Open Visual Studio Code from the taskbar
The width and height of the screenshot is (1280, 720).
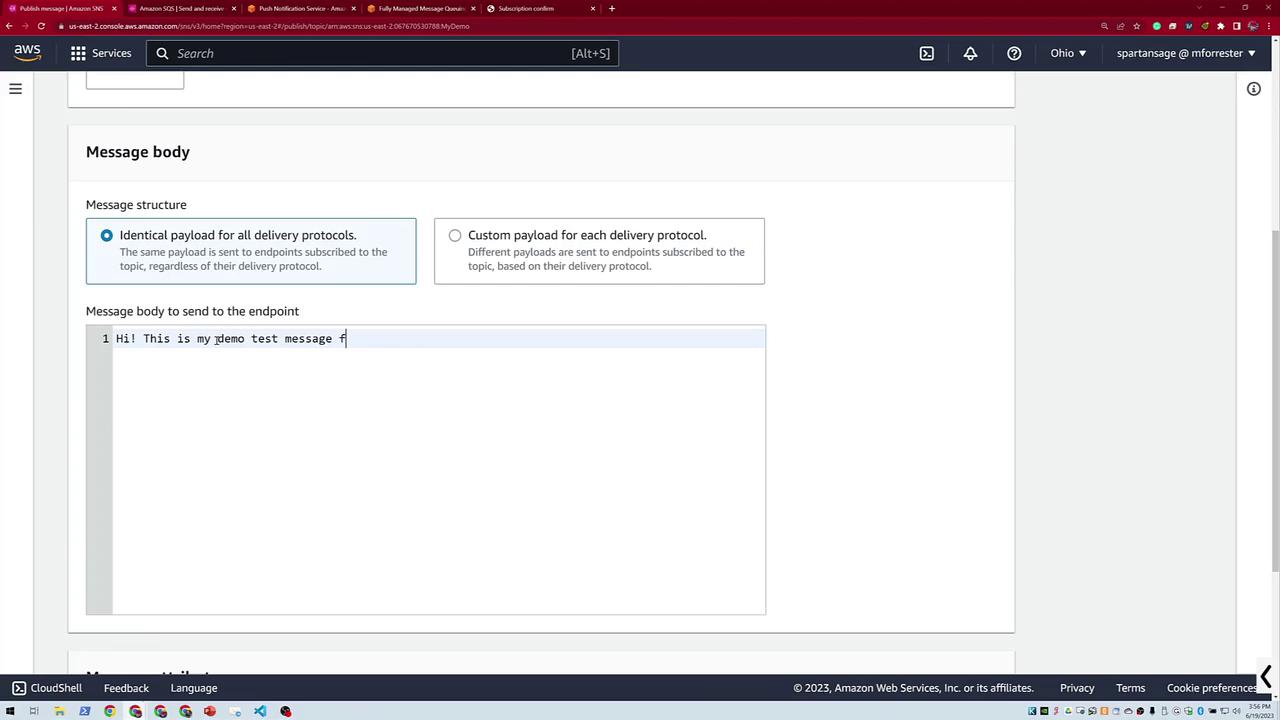(x=260, y=711)
